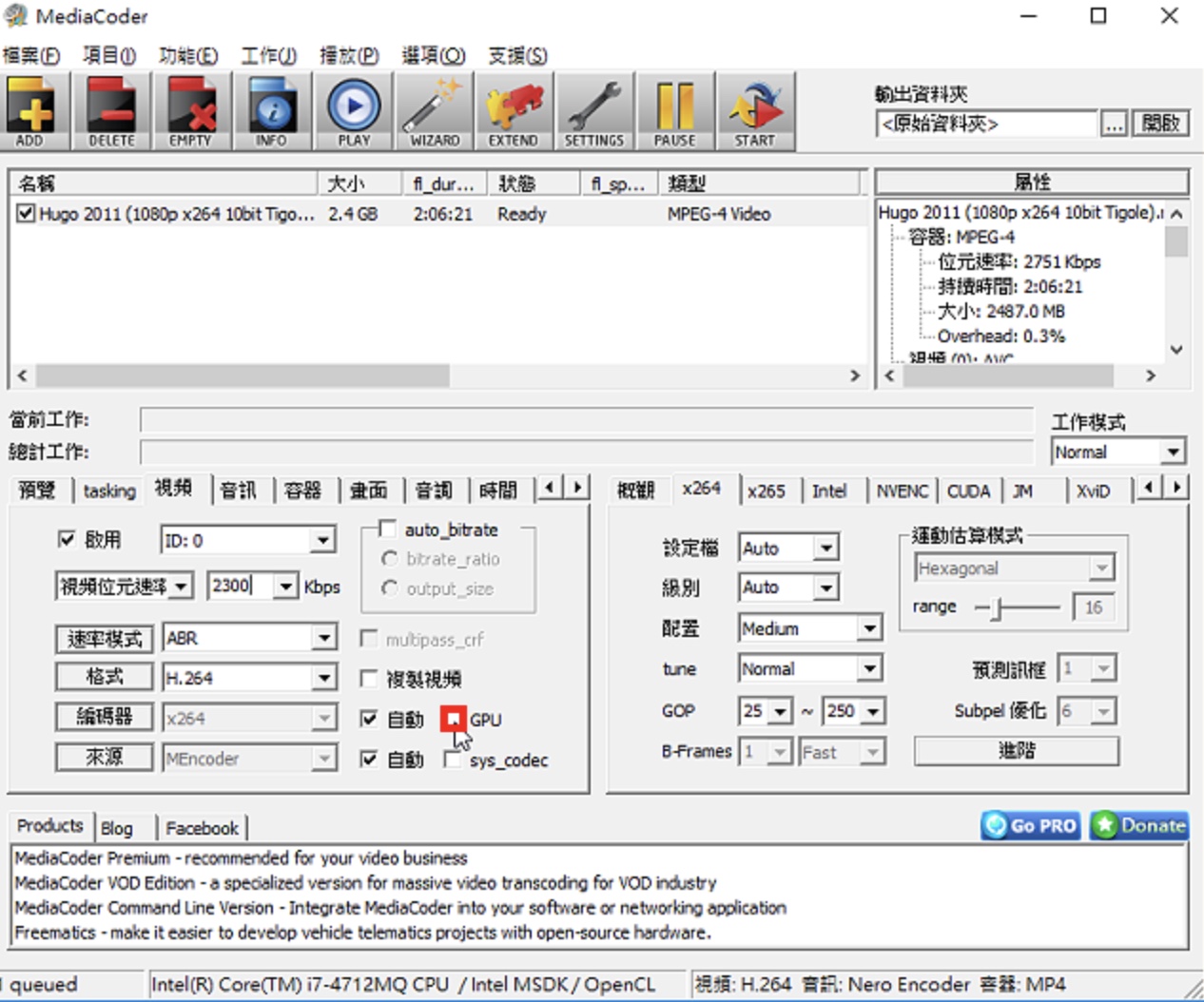Toggle the 啟用 checkbox
This screenshot has width=1204, height=1002.
(x=66, y=540)
